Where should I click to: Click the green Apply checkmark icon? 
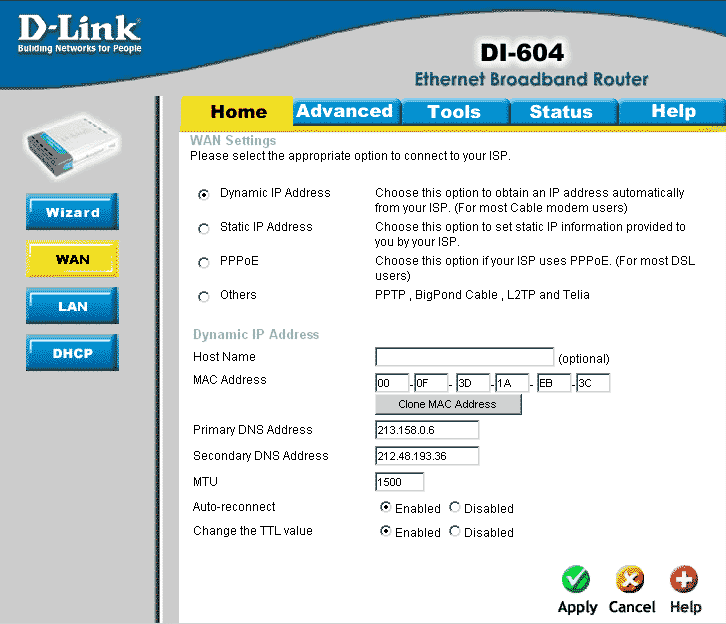pos(576,579)
